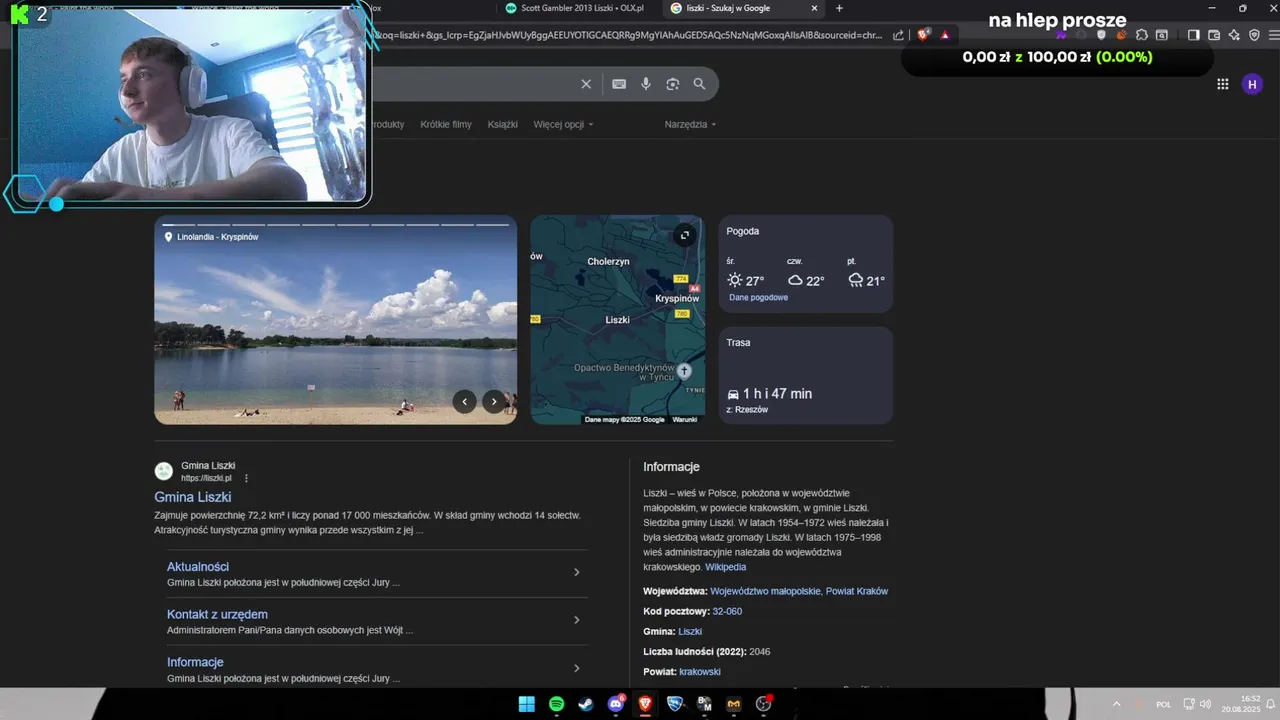Select Wednesday 27° weather forecast
The height and width of the screenshot is (720, 1280).
coord(746,273)
